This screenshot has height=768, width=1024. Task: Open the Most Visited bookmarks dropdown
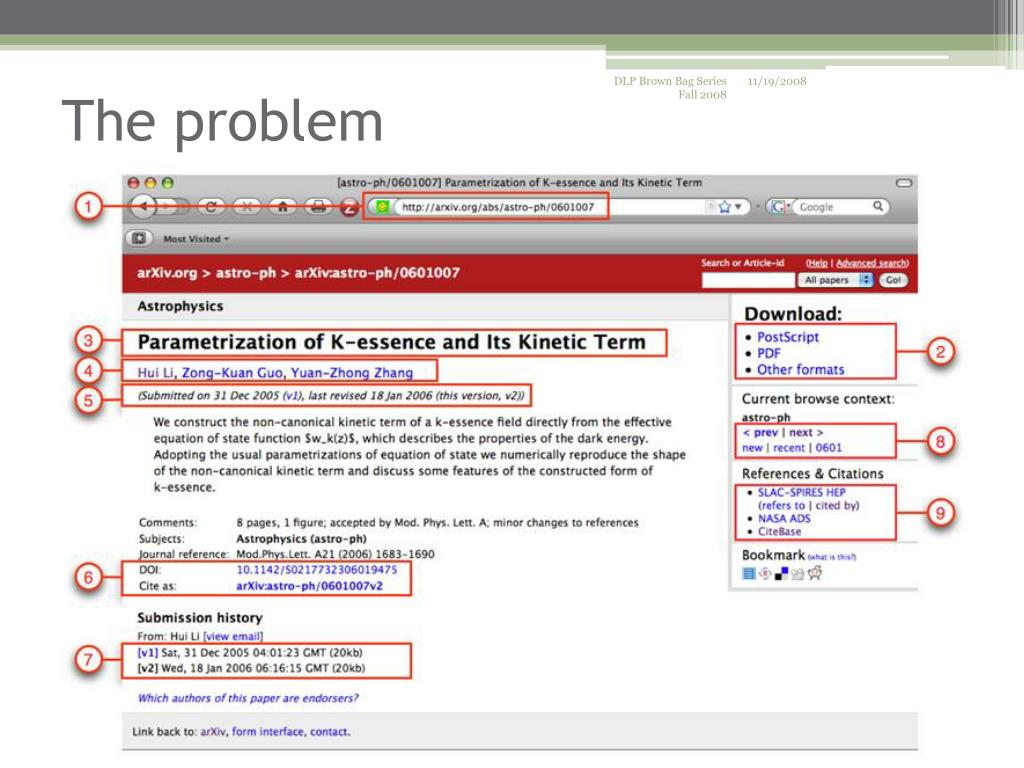coord(196,239)
